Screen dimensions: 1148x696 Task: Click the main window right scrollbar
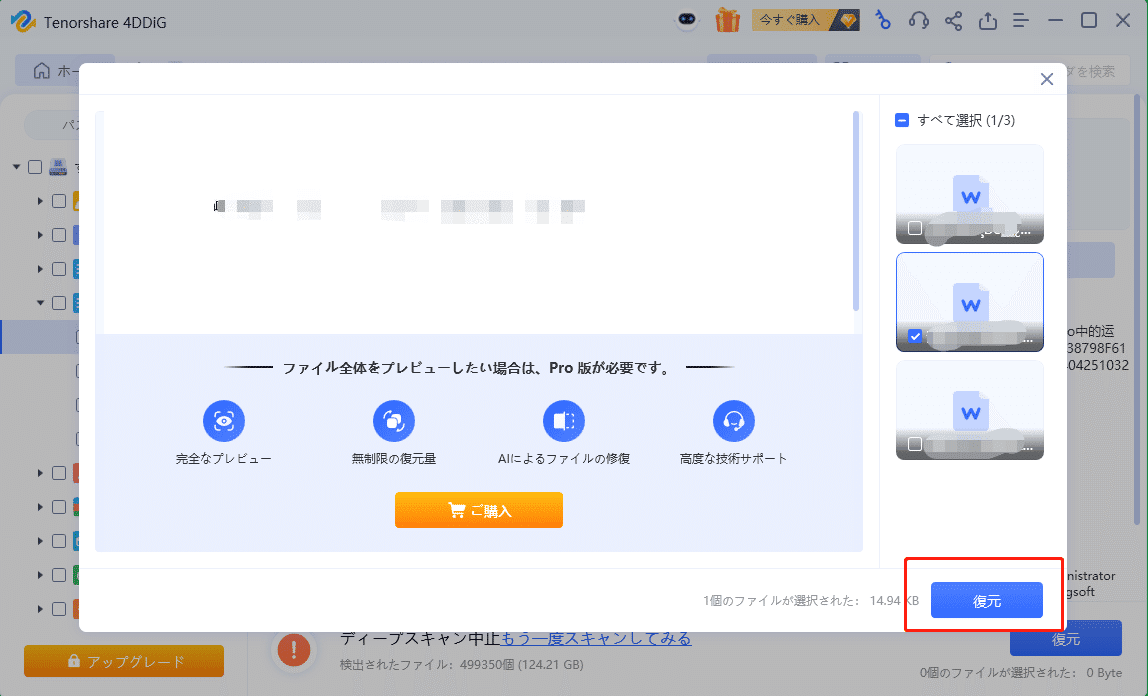click(x=1137, y=307)
